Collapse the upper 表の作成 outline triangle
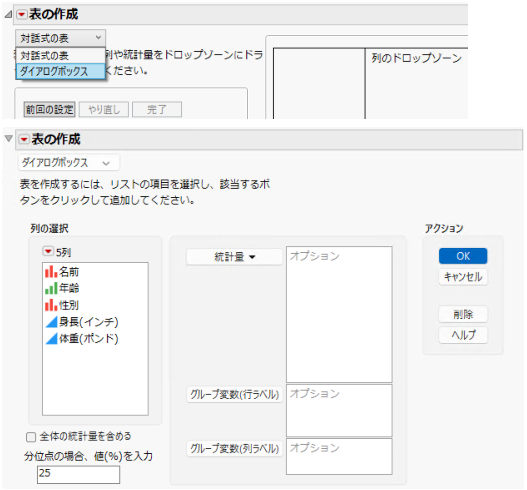The width and height of the screenshot is (527, 490). click(x=8, y=14)
